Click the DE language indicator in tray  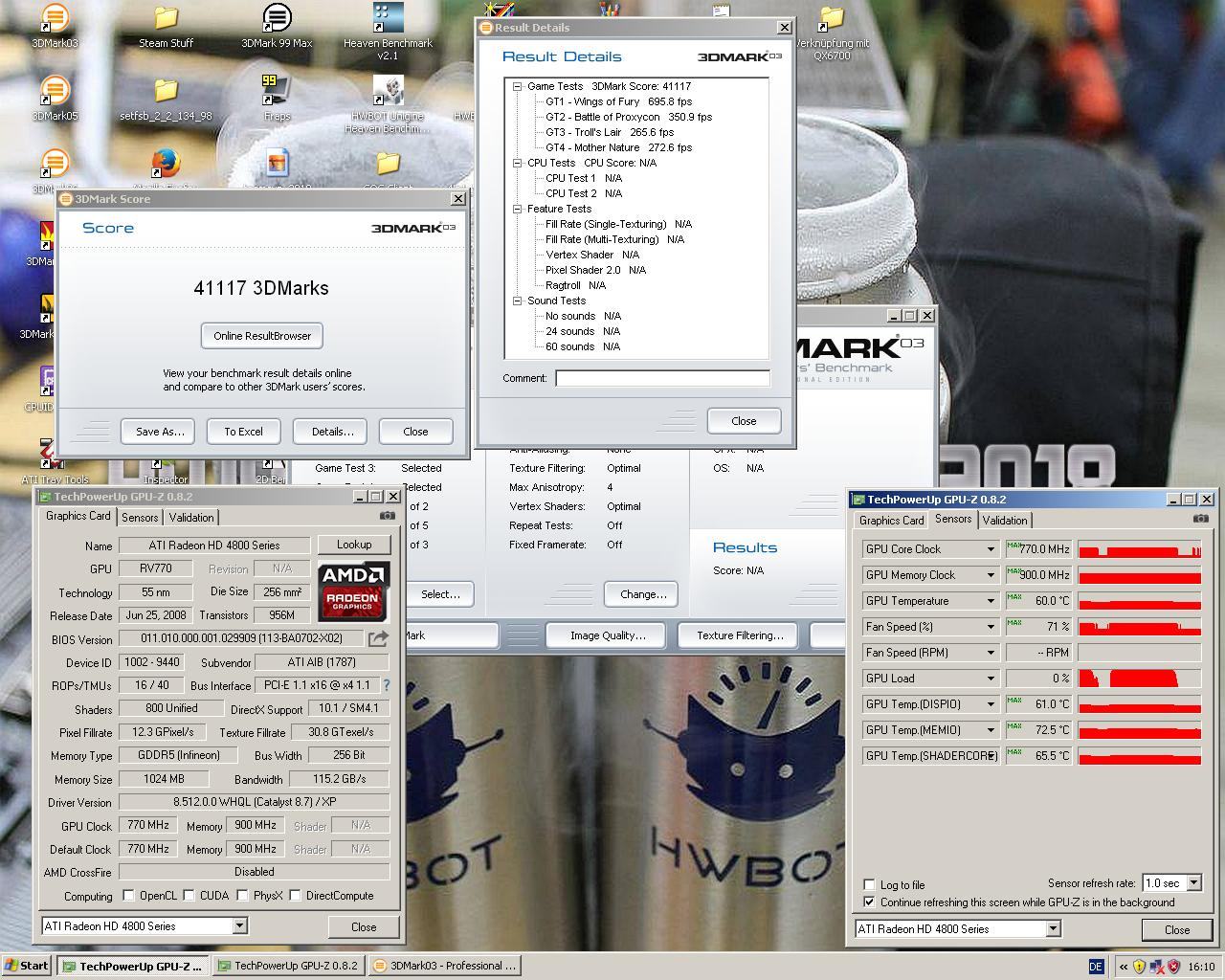(1096, 967)
